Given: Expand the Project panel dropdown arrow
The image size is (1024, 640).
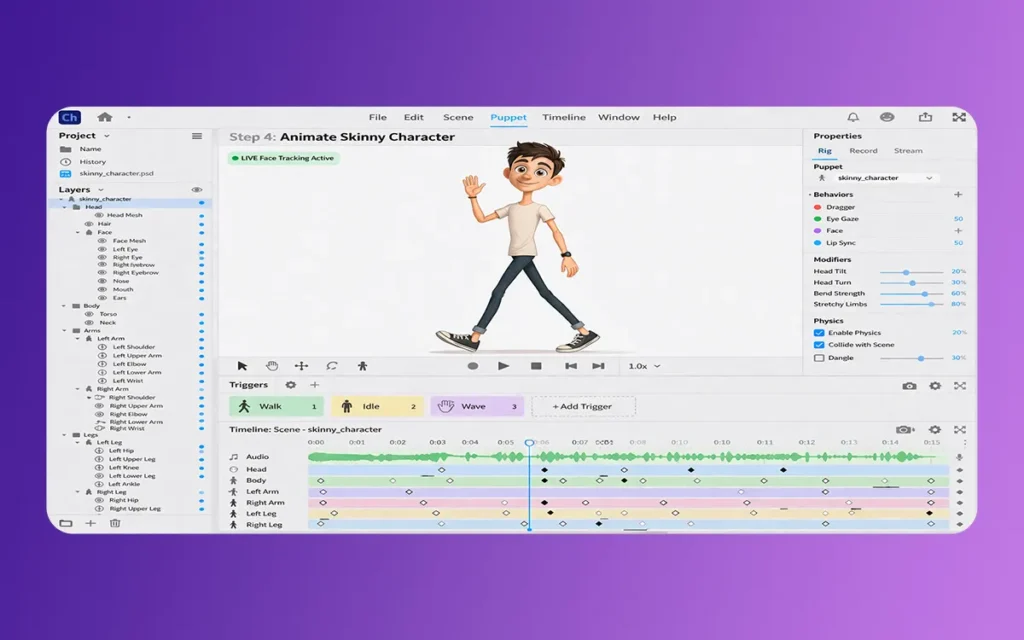Looking at the screenshot, I should 107,136.
